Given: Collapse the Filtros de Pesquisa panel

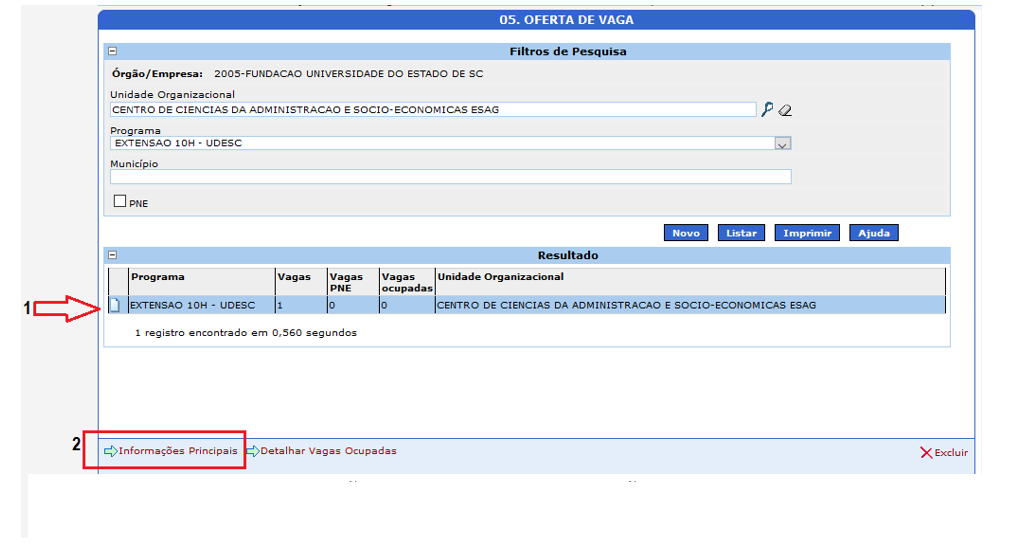Looking at the screenshot, I should coord(113,51).
